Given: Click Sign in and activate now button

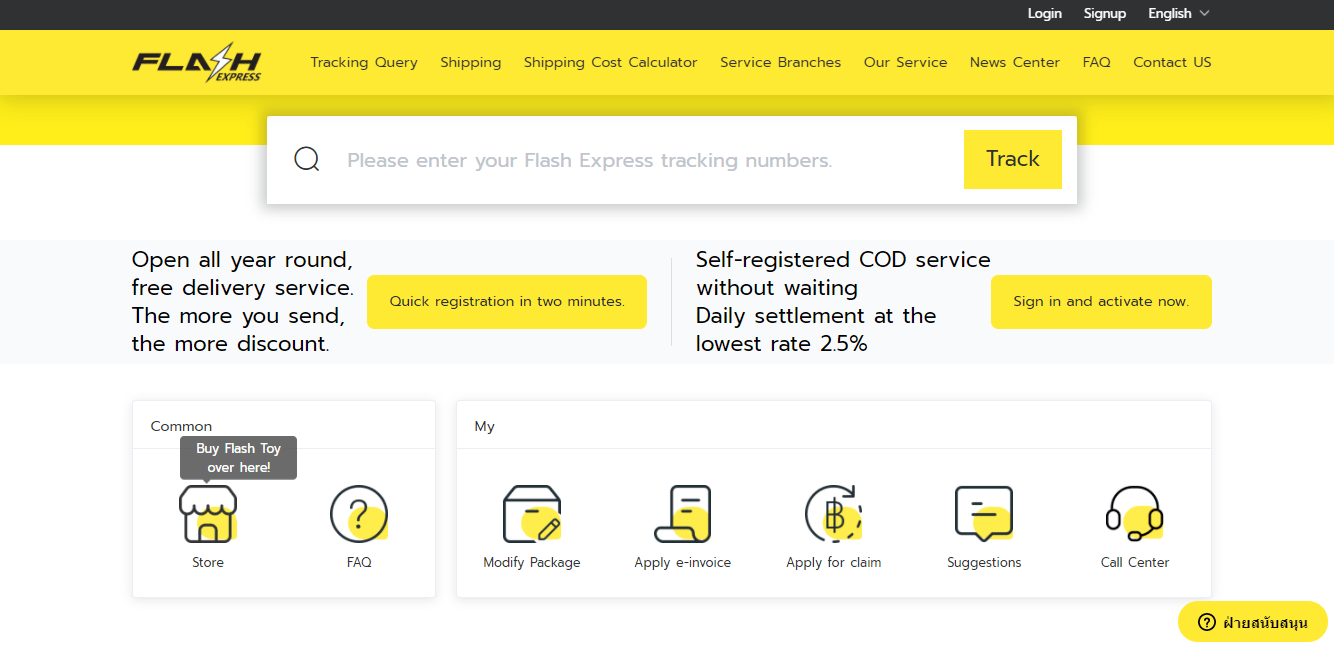Looking at the screenshot, I should [1101, 302].
